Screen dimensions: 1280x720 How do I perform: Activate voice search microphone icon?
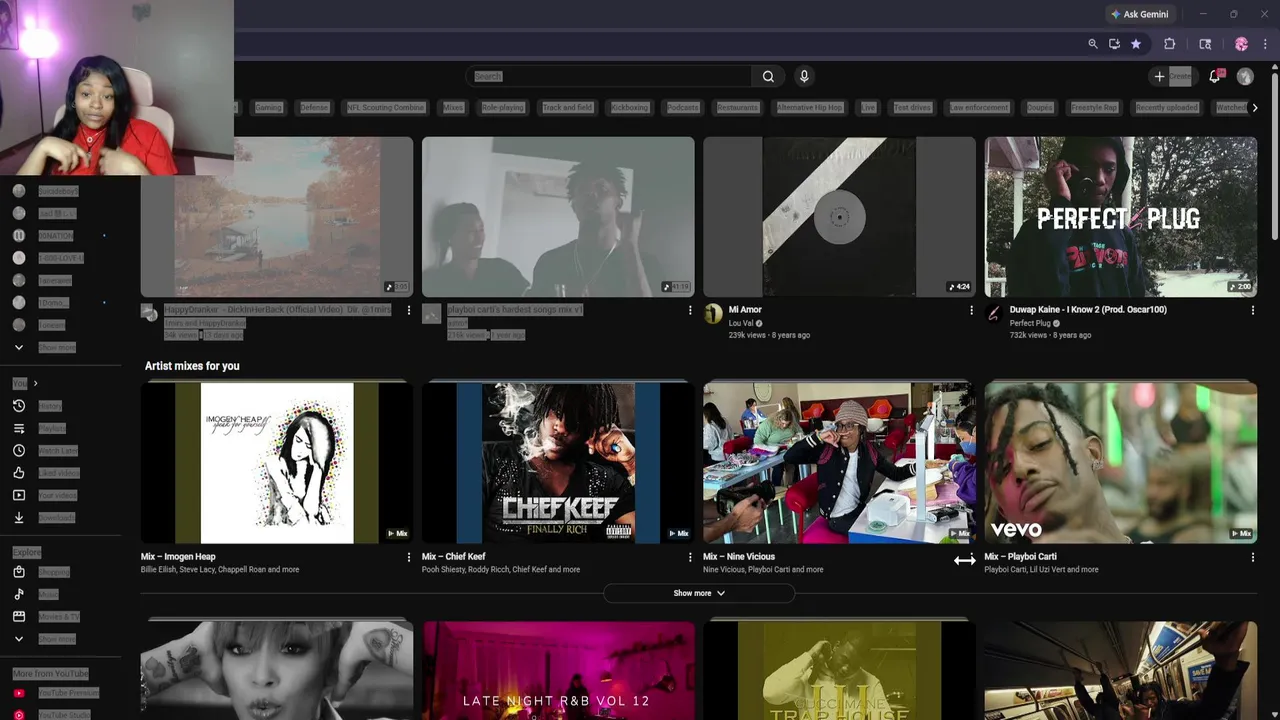[x=804, y=76]
